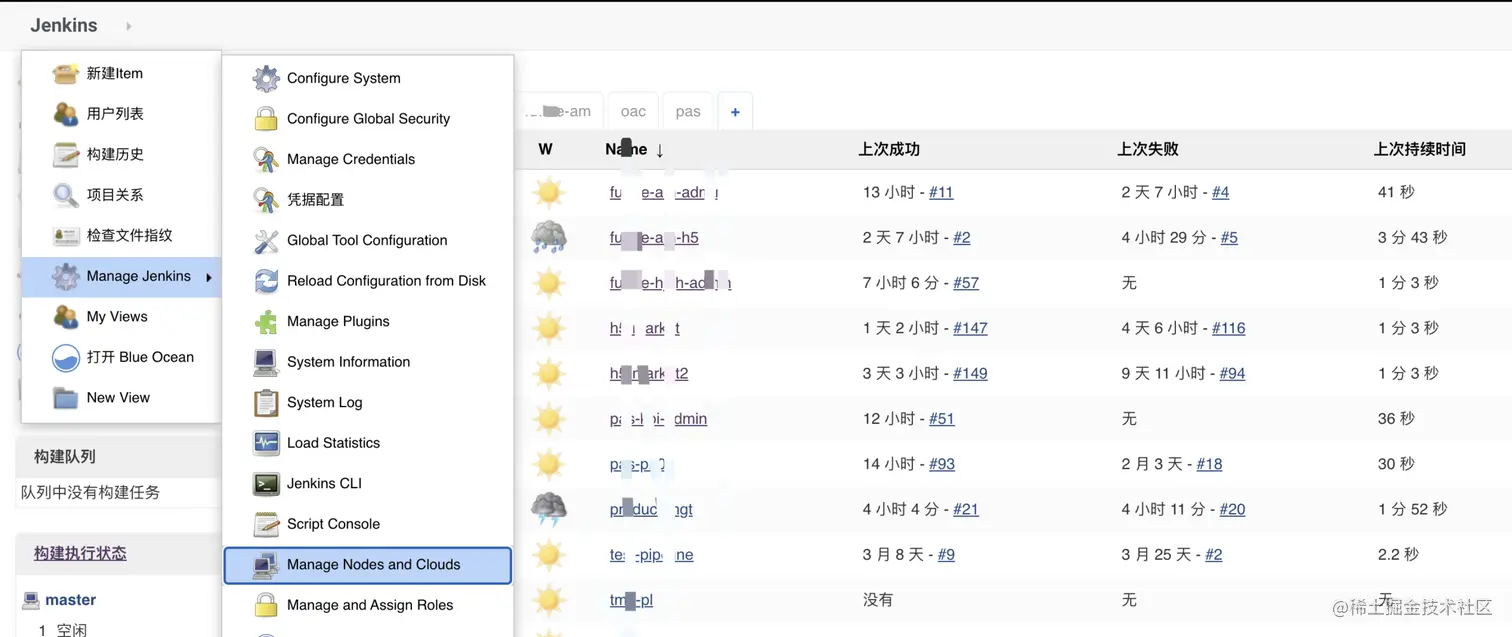Choose Configure System in the submenu
This screenshot has height=637, width=1512.
pyautogui.click(x=367, y=78)
